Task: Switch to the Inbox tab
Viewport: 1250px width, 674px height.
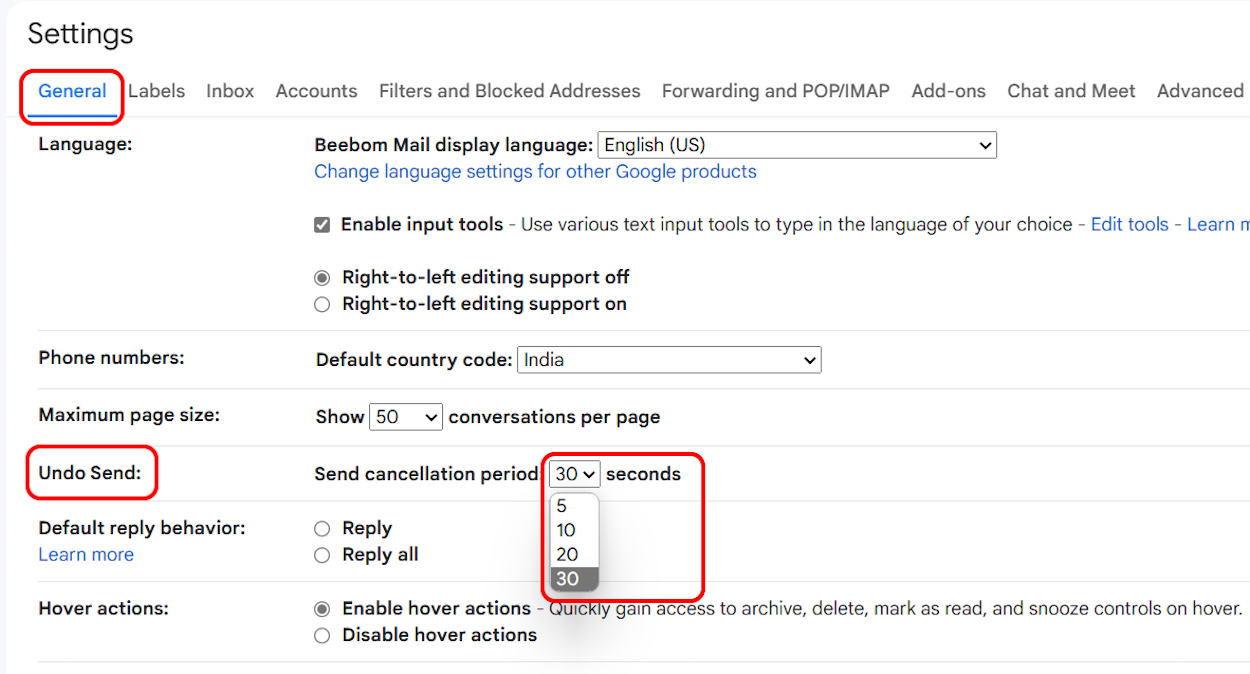Action: coord(230,91)
